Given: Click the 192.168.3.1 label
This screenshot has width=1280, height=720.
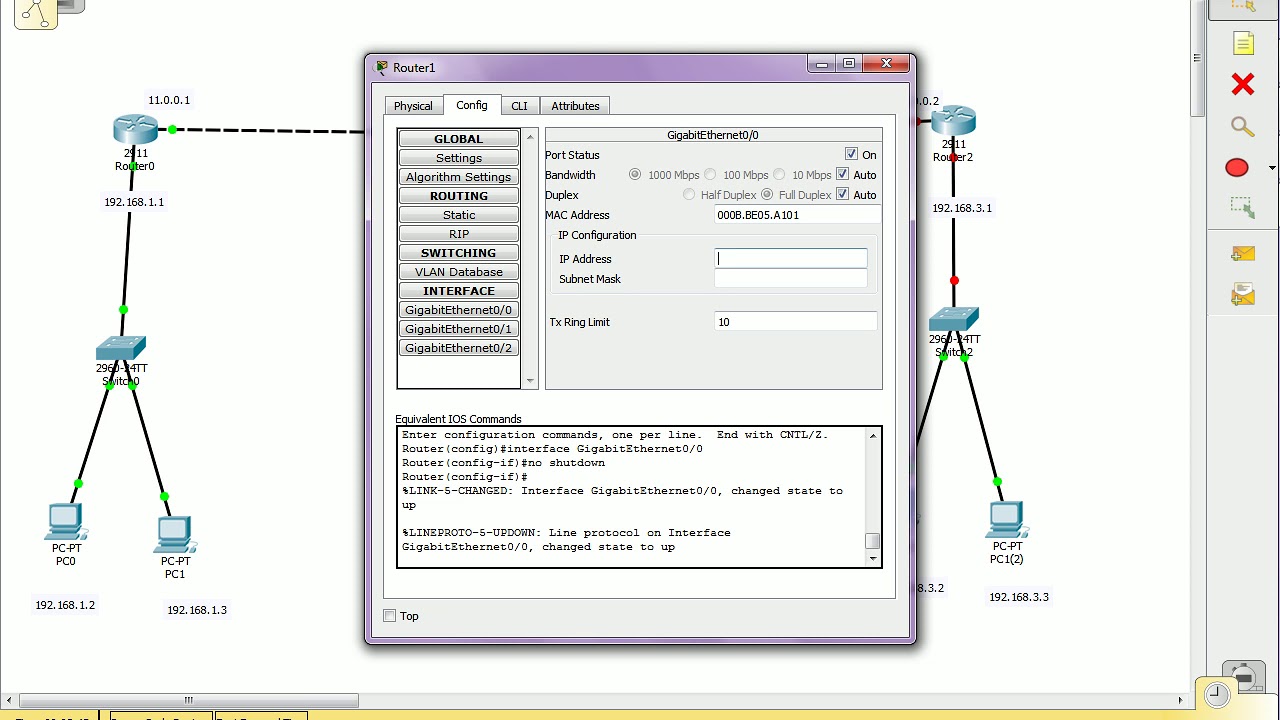Looking at the screenshot, I should [x=962, y=208].
